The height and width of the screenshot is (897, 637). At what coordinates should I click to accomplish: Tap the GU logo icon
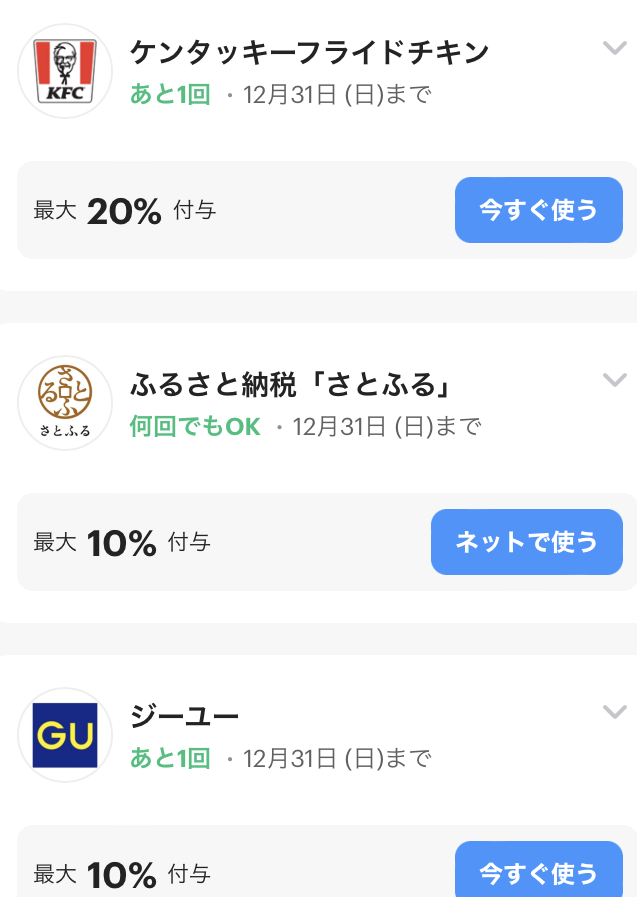65,735
